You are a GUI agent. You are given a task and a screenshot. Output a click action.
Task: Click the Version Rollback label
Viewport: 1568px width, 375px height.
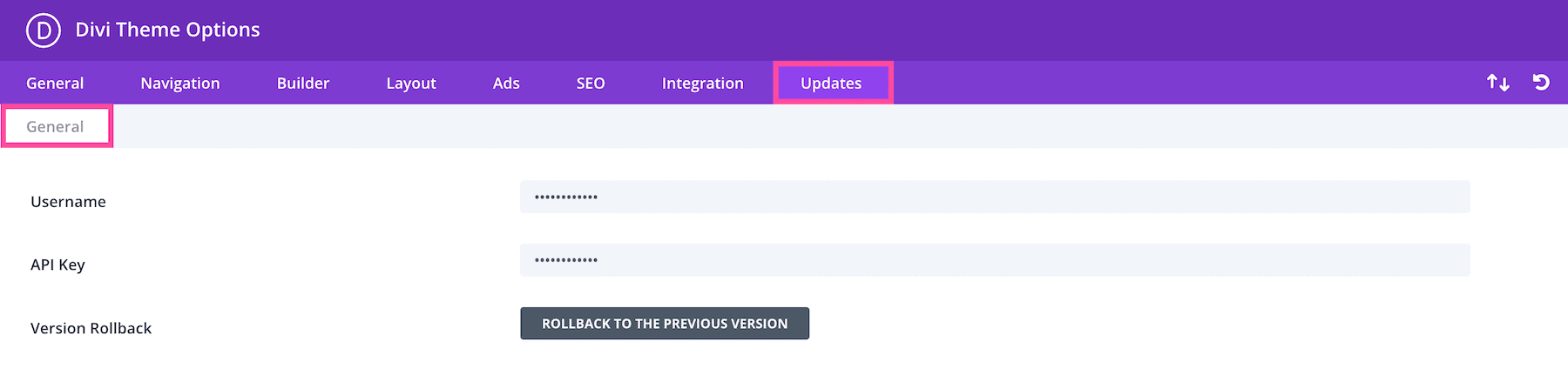coord(91,328)
